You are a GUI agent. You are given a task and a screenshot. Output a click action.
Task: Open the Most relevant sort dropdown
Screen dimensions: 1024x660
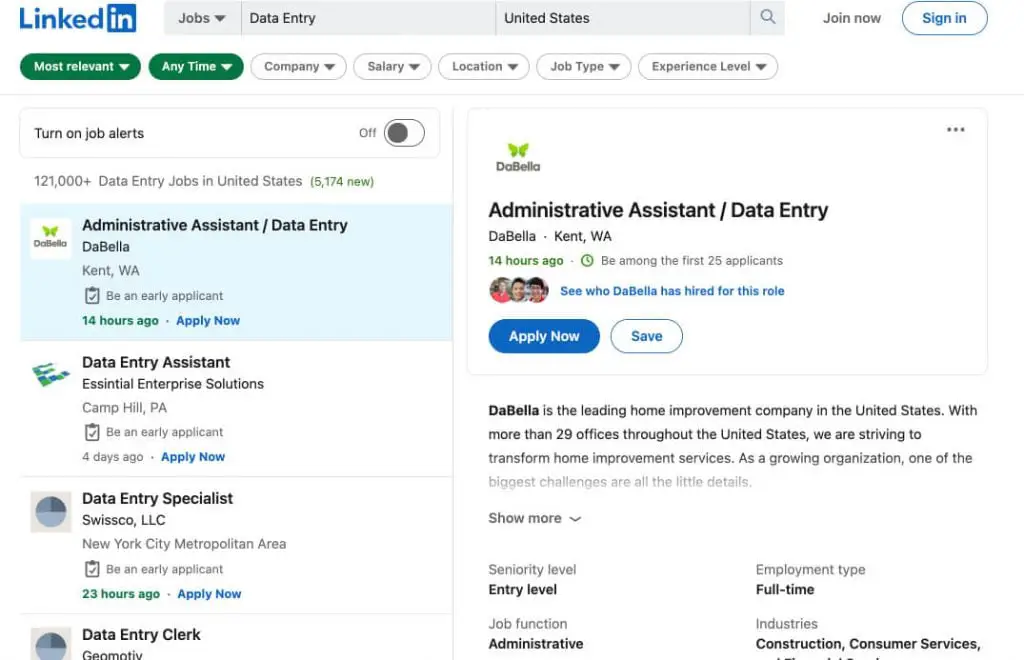(80, 67)
